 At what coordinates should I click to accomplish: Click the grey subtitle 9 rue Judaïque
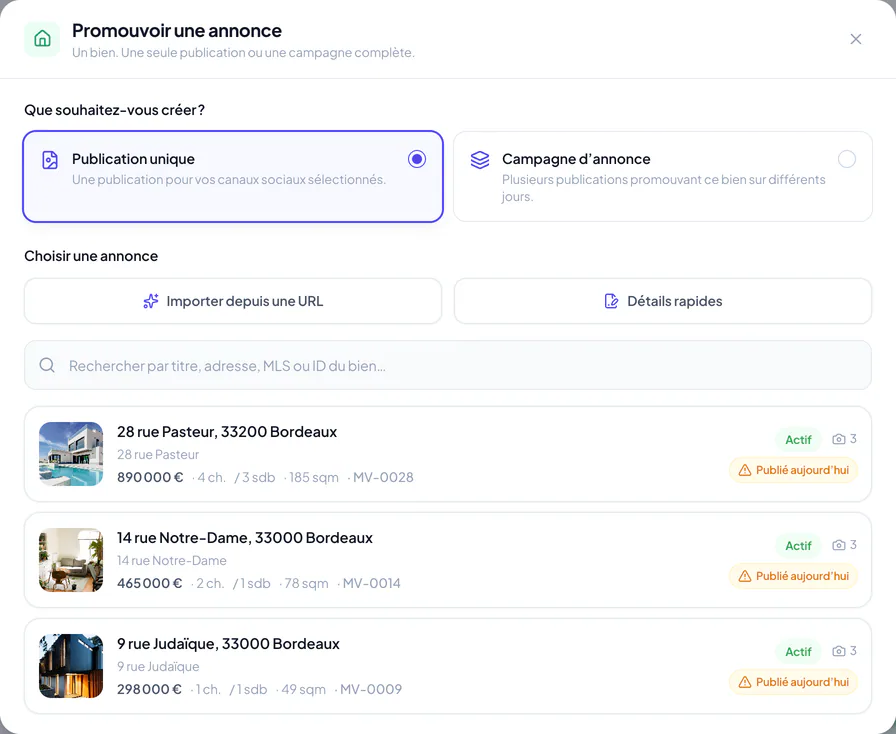[x=158, y=667]
